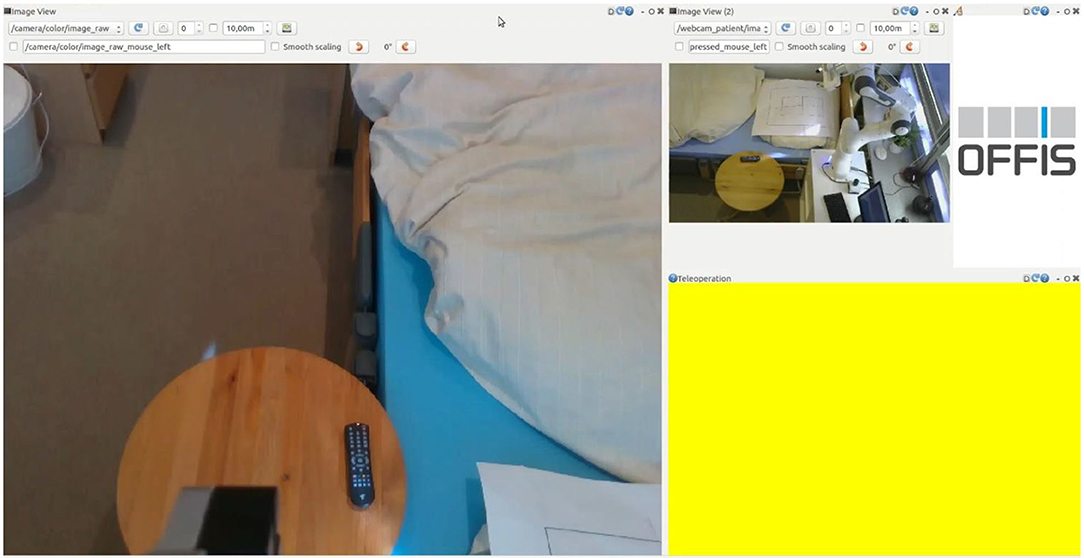1084x558 pixels.
Task: Reload the Image View (2) plugin from title bar
Action: coord(905,11)
